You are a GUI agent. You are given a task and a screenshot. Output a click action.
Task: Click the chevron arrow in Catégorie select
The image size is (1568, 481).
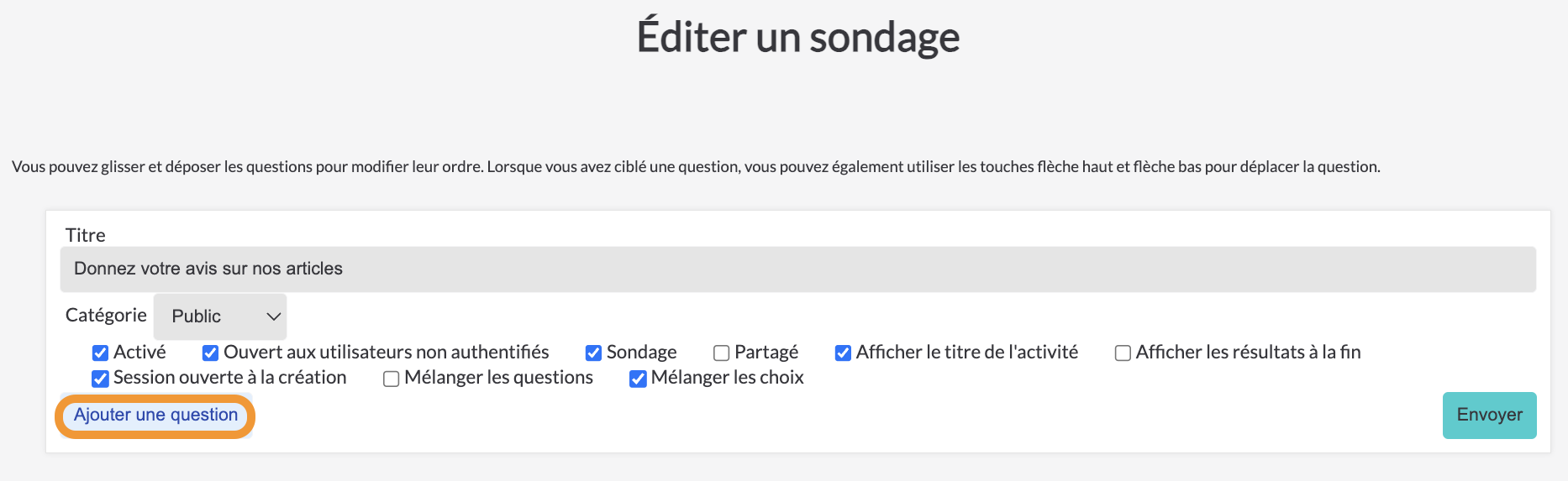click(x=273, y=316)
